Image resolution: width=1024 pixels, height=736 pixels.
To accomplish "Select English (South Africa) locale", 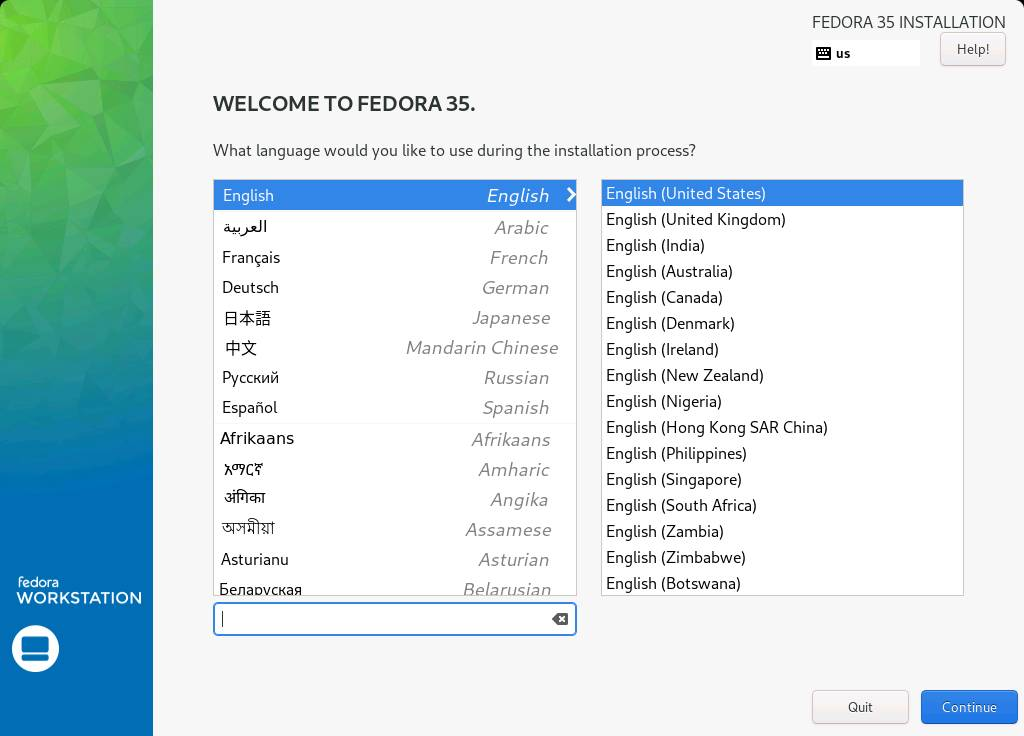I will [782, 505].
